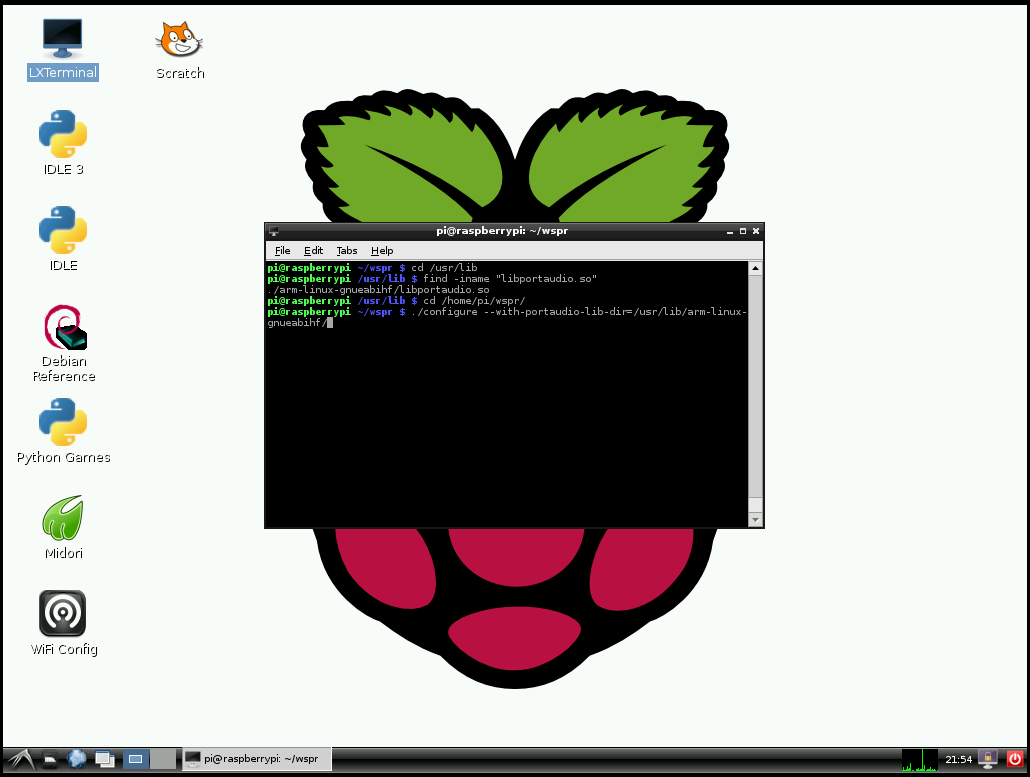
Task: Open the IDLE Python shortcut
Action: tap(63, 238)
